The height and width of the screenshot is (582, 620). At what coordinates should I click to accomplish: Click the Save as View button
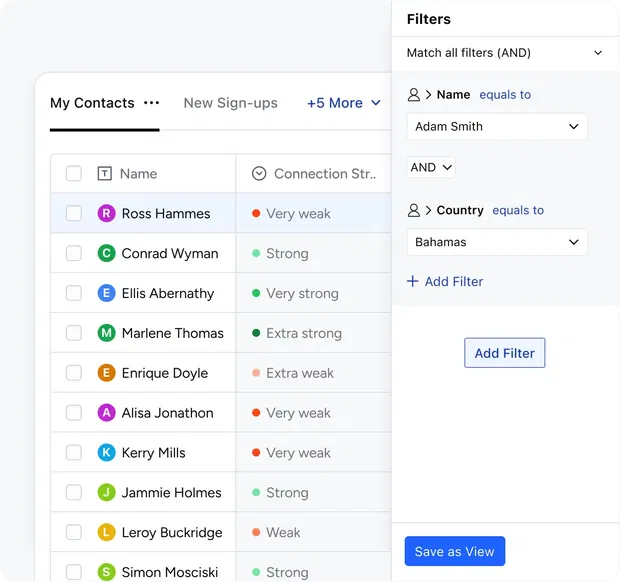pos(455,551)
